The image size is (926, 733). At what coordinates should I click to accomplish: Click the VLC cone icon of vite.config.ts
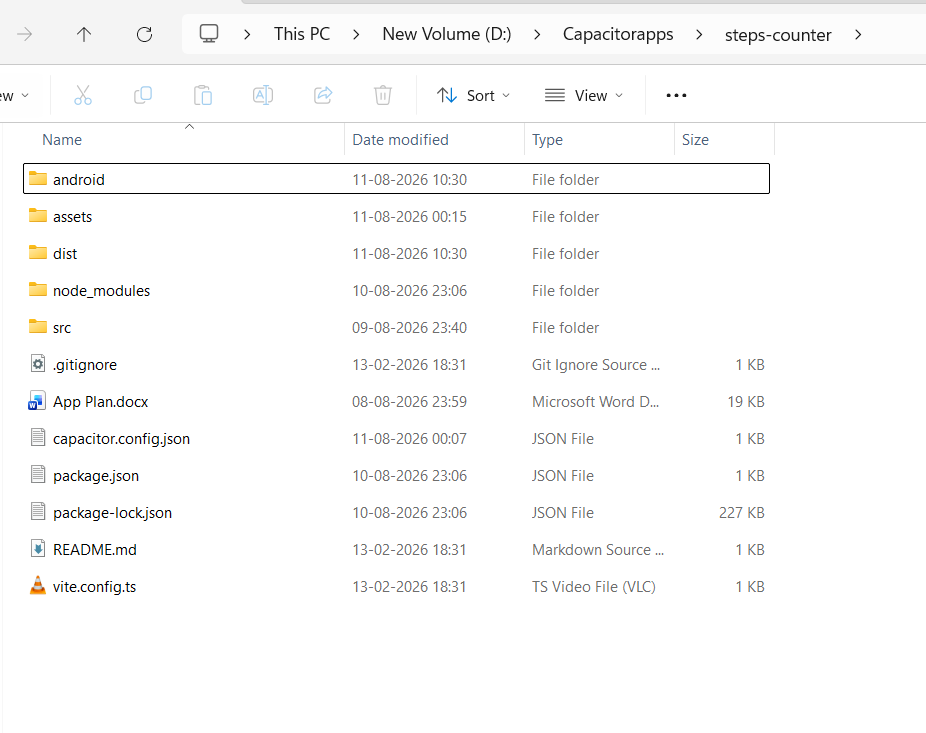point(38,585)
